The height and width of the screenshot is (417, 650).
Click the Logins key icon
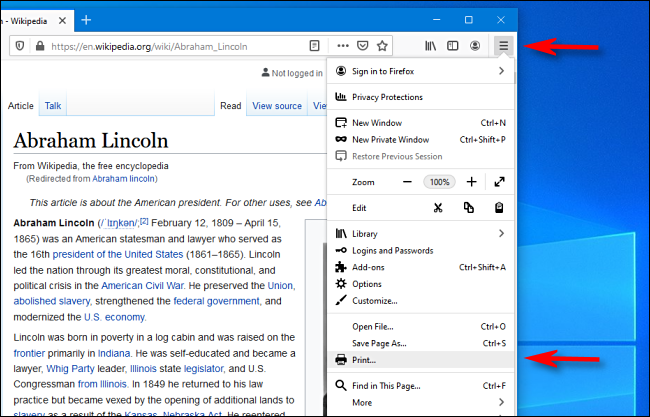(x=341, y=250)
